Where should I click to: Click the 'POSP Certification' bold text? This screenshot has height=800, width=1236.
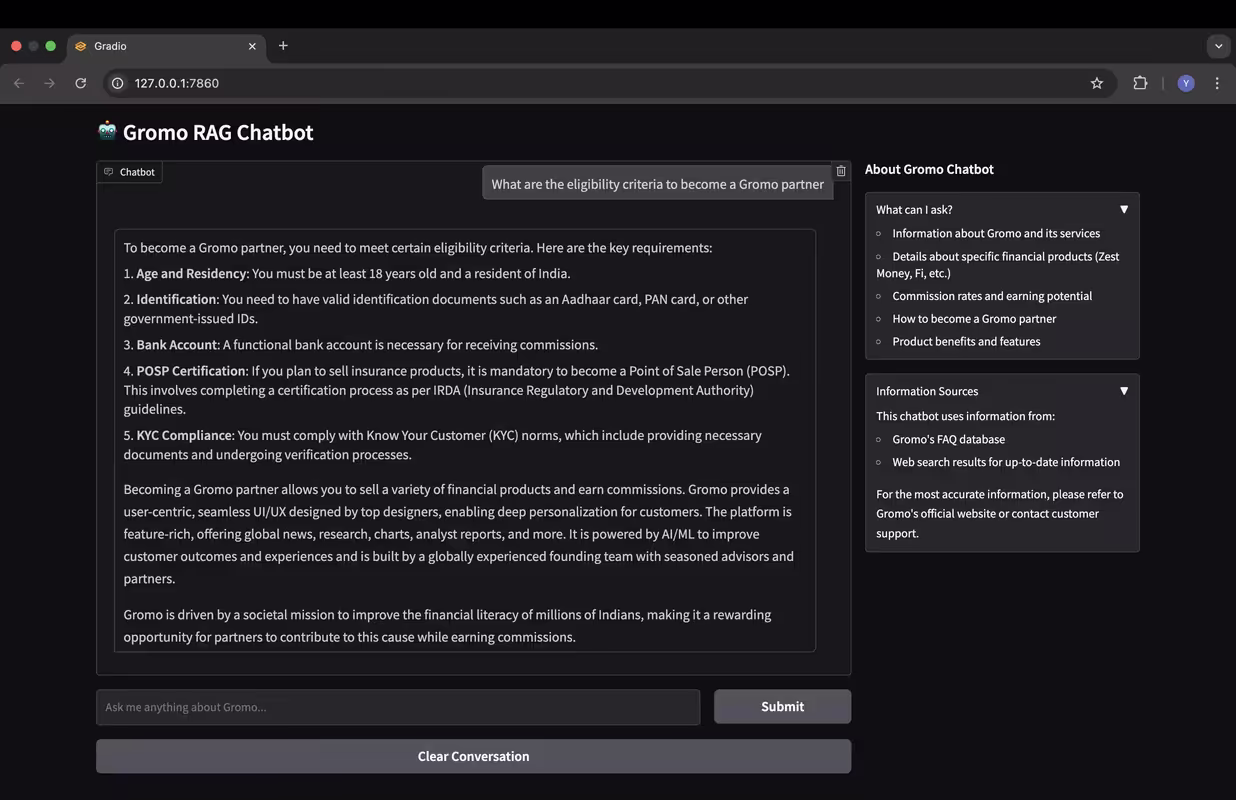(x=190, y=371)
